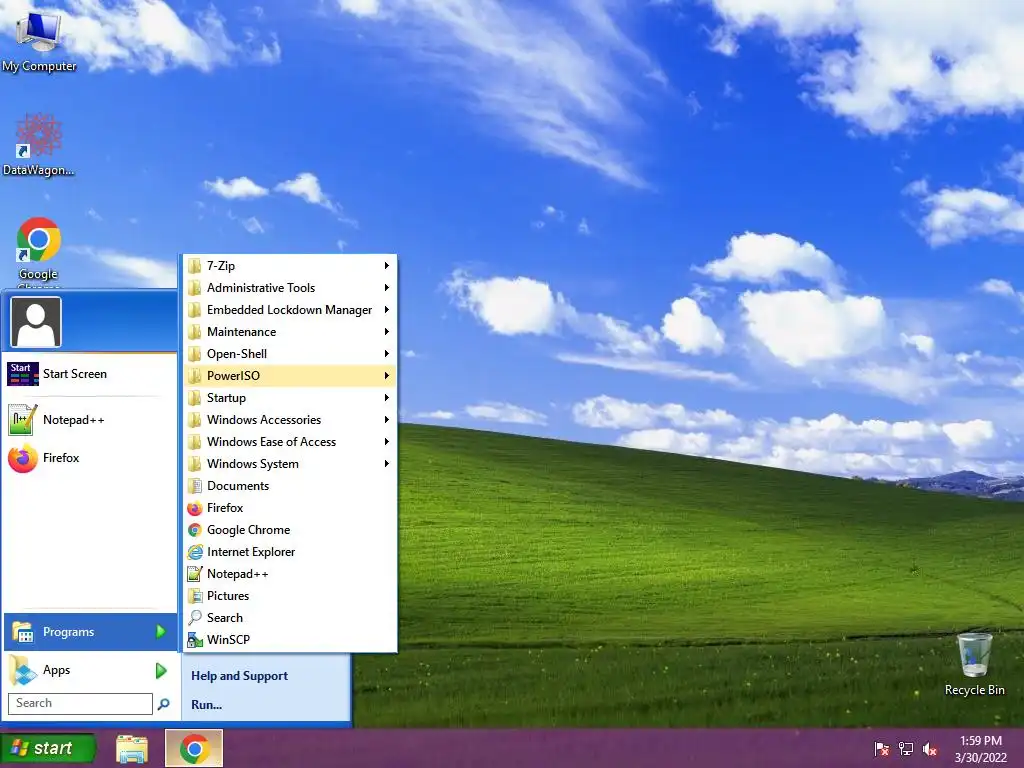
Task: Expand the Startup submenu arrow
Action: coord(387,398)
